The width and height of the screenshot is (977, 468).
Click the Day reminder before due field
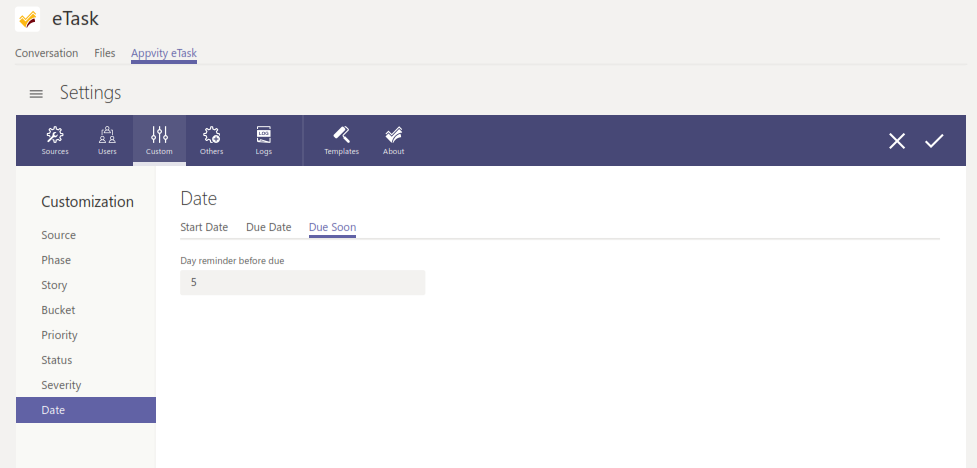[302, 283]
